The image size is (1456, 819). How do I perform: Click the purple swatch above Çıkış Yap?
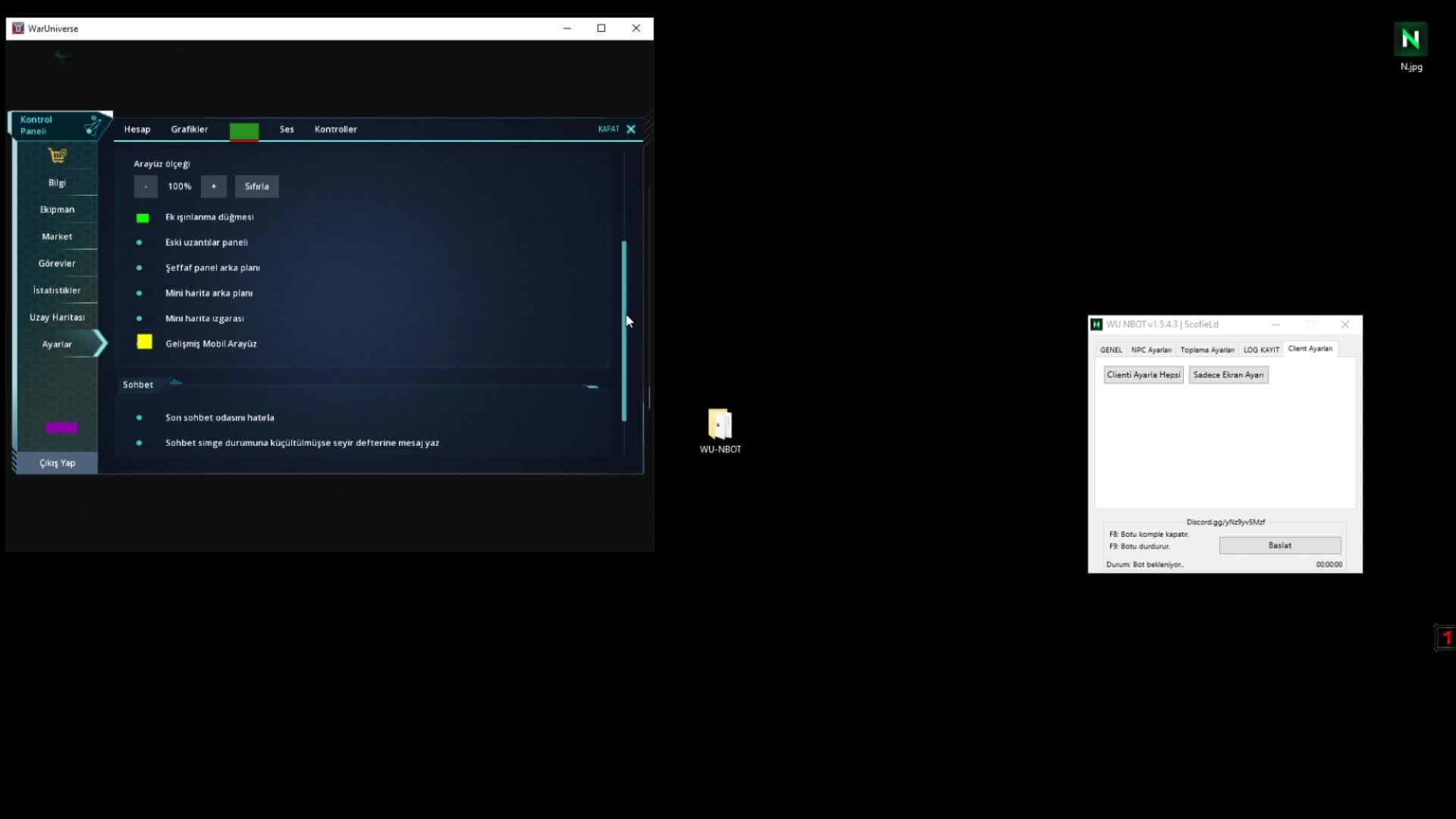tap(61, 428)
